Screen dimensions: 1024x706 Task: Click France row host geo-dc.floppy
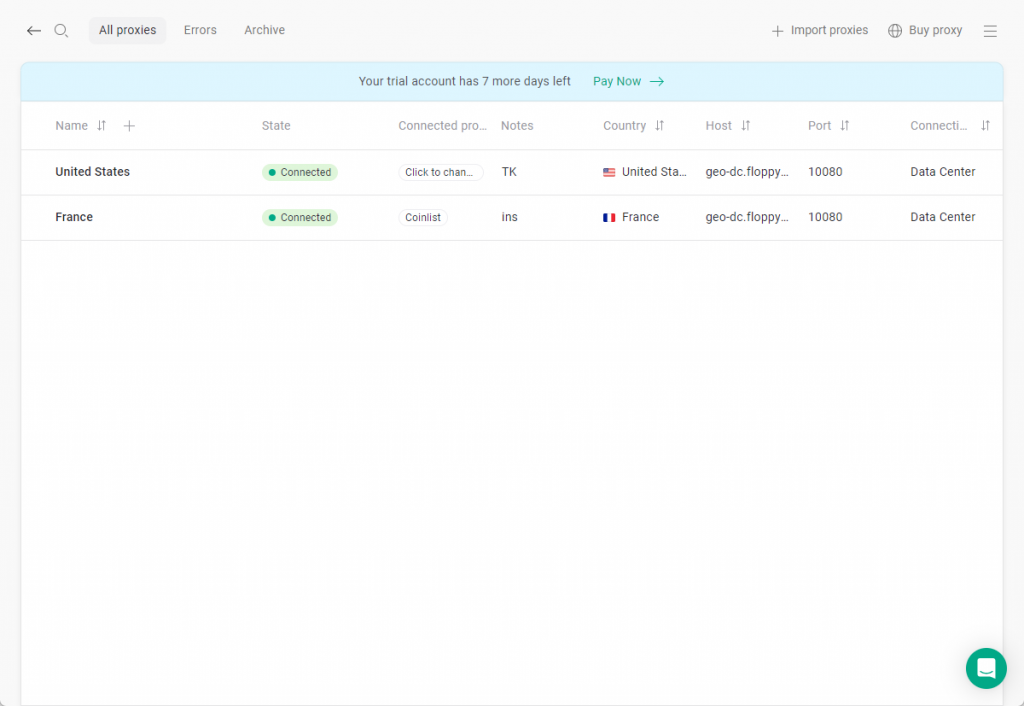tap(747, 217)
